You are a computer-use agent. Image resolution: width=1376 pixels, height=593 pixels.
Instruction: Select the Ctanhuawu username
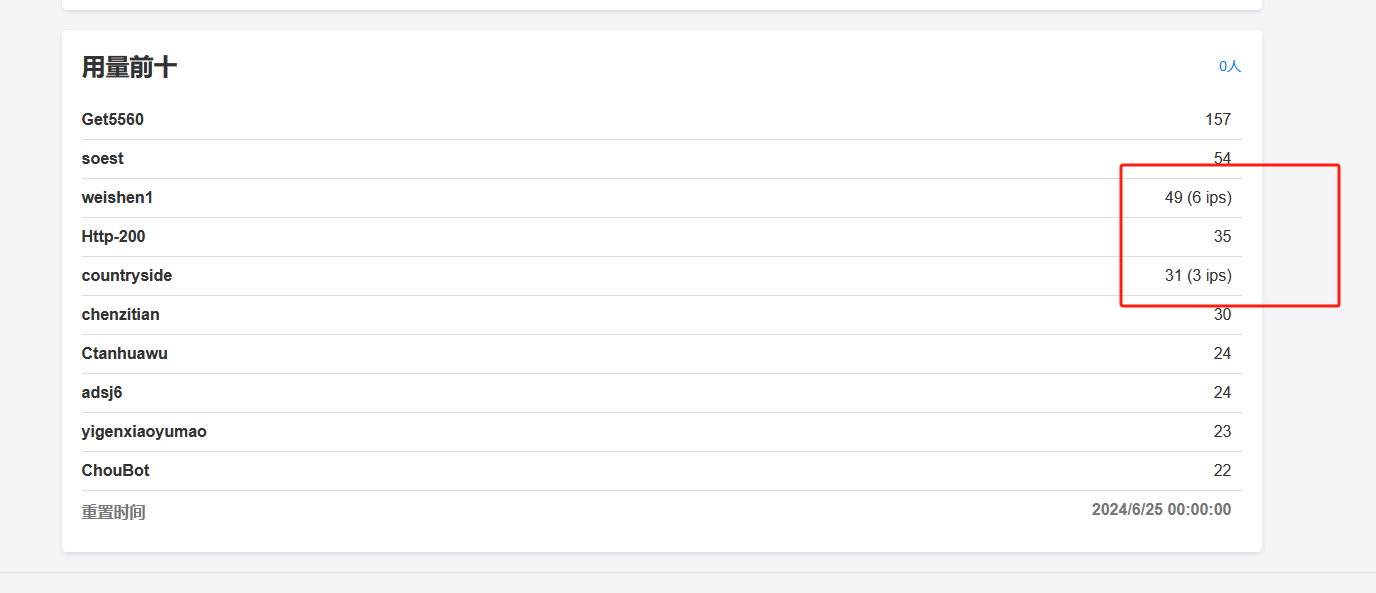[x=125, y=354]
